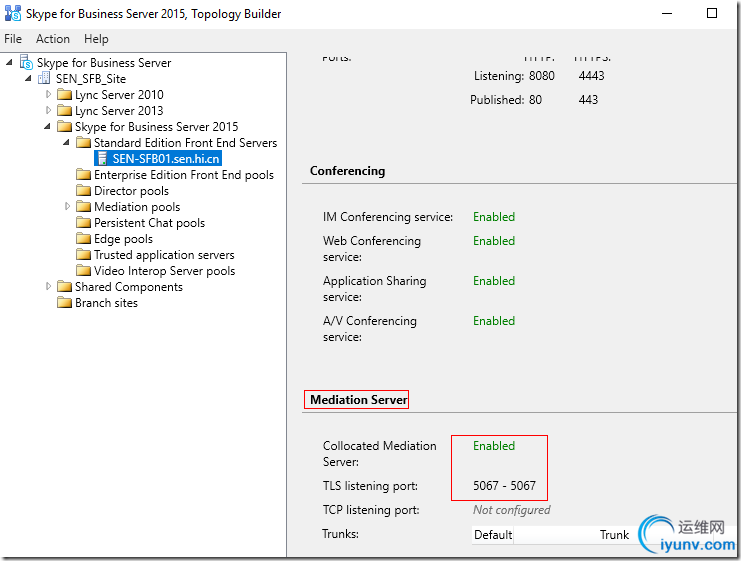The image size is (741, 561).
Task: Click the Trusted application servers folder icon
Action: pyautogui.click(x=83, y=255)
